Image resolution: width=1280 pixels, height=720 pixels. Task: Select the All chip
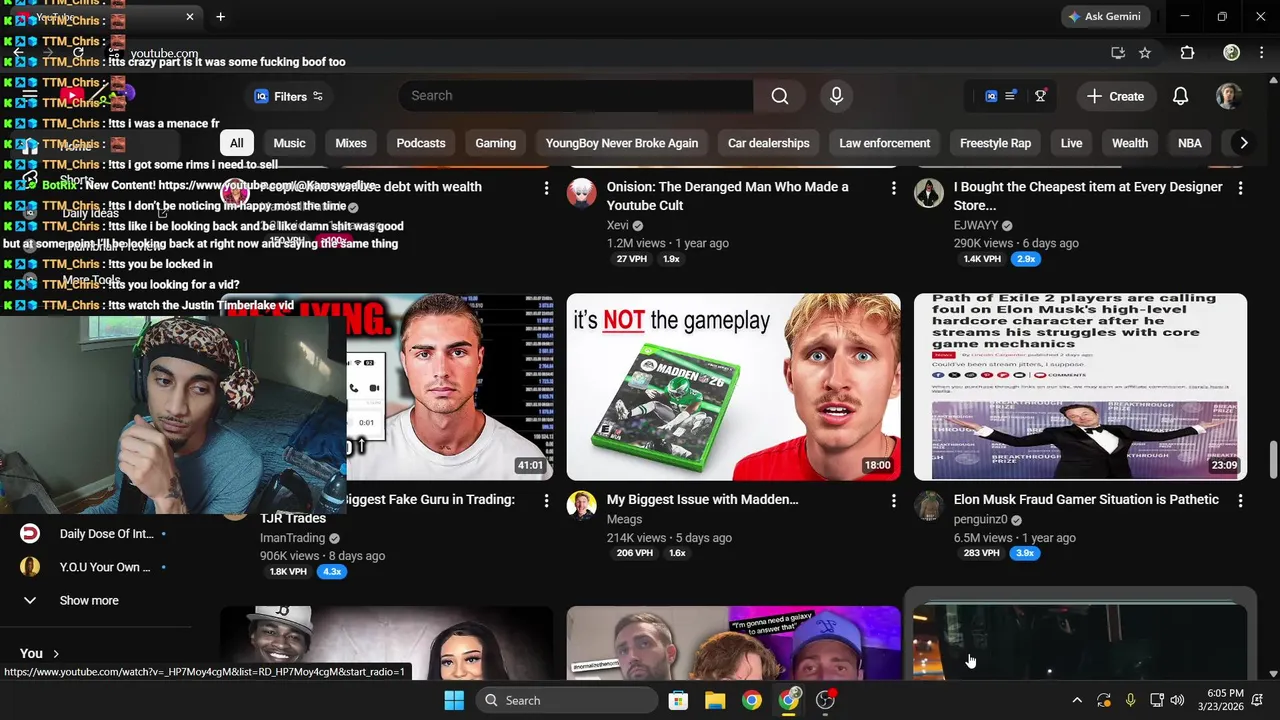[236, 143]
